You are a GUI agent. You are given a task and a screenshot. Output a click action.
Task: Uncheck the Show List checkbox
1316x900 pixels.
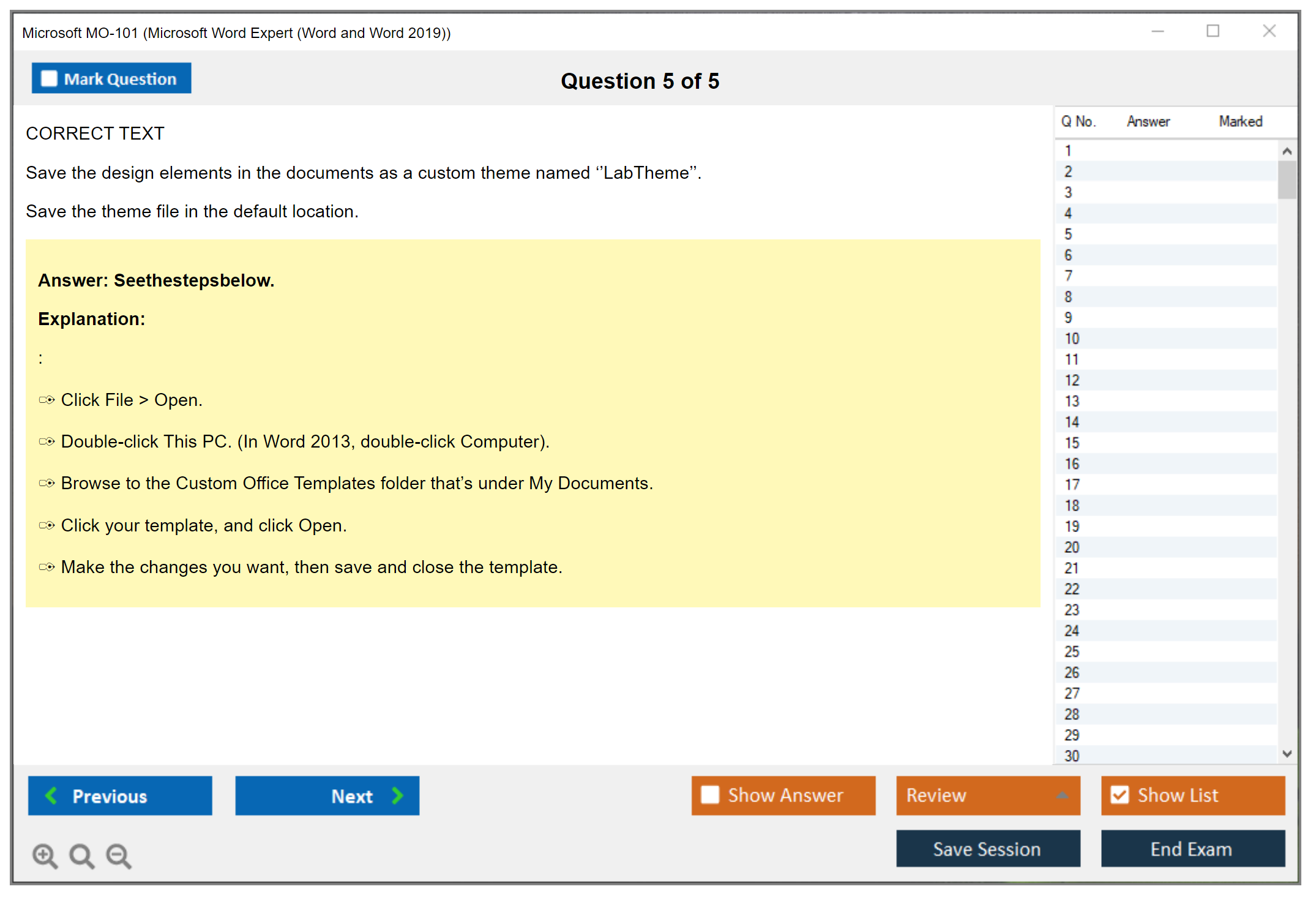tap(1120, 795)
